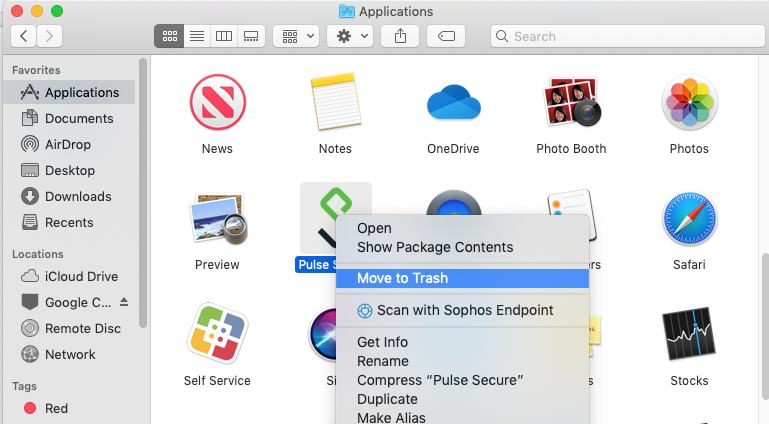
Task: Select the Photo Booth app icon
Action: click(571, 101)
